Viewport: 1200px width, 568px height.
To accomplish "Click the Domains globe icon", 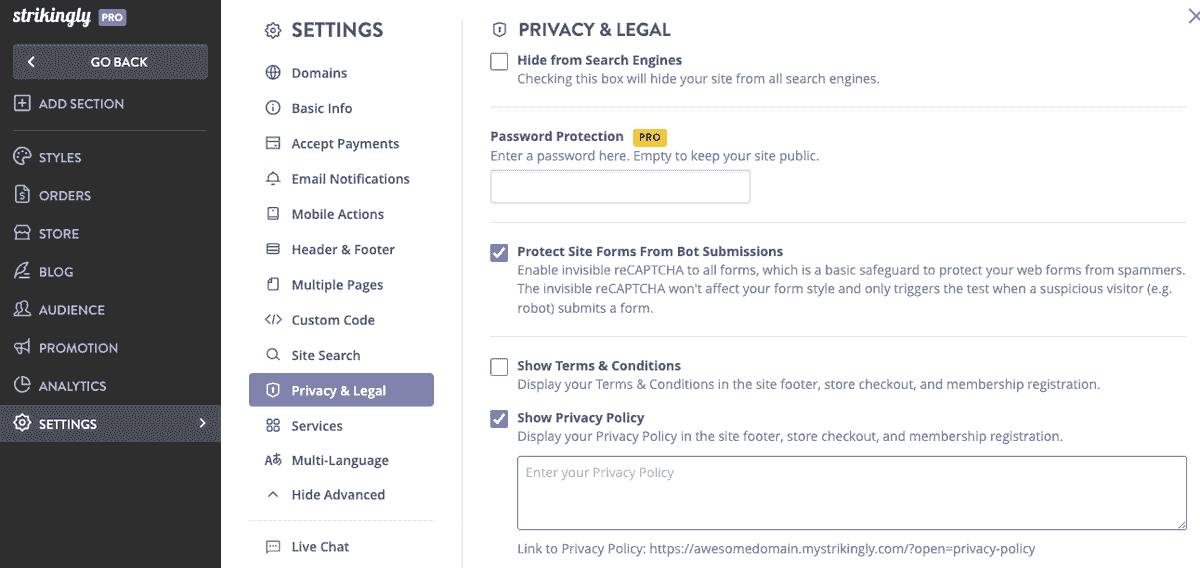I will [273, 73].
